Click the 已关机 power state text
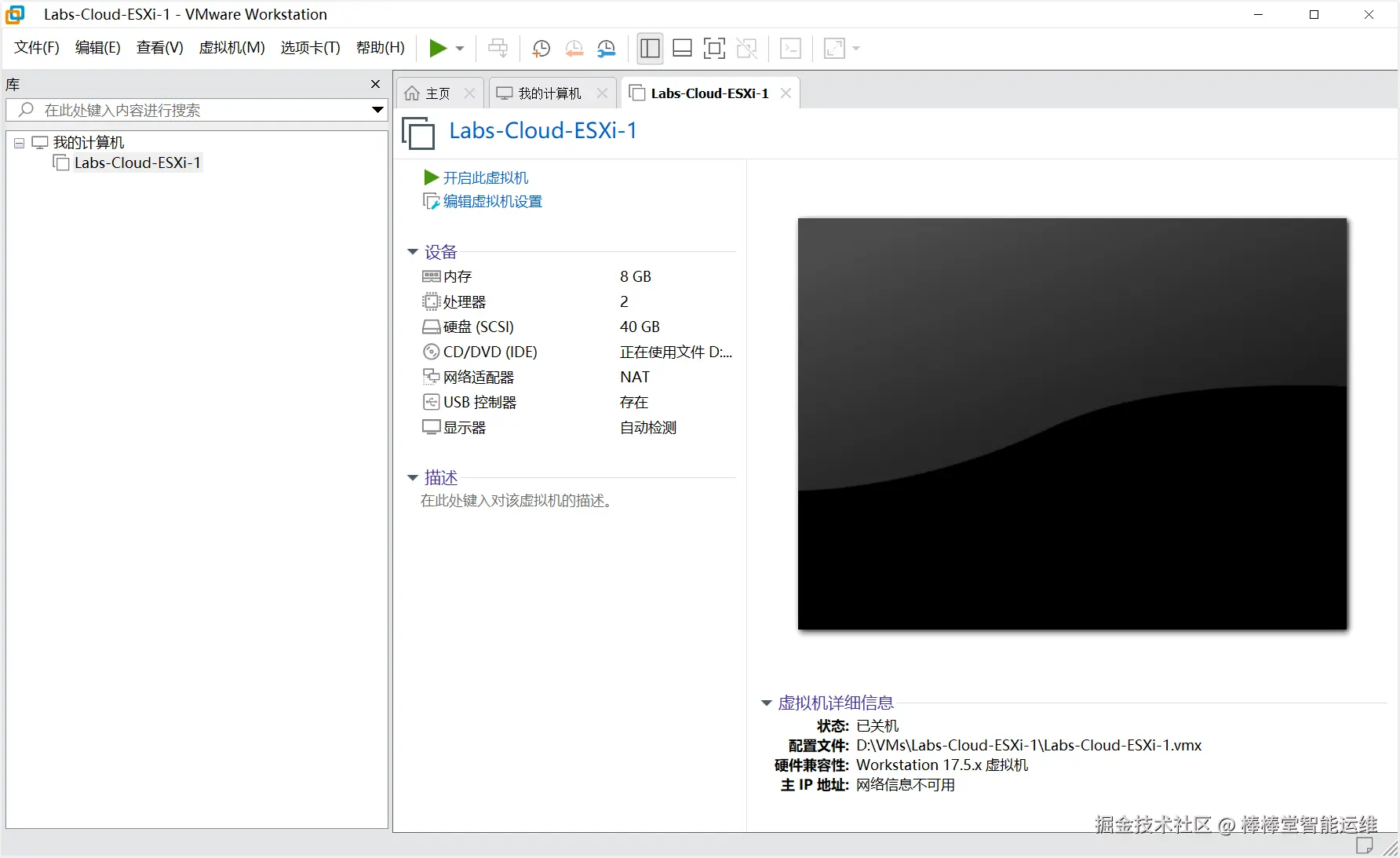This screenshot has width=1400, height=858. [x=877, y=725]
